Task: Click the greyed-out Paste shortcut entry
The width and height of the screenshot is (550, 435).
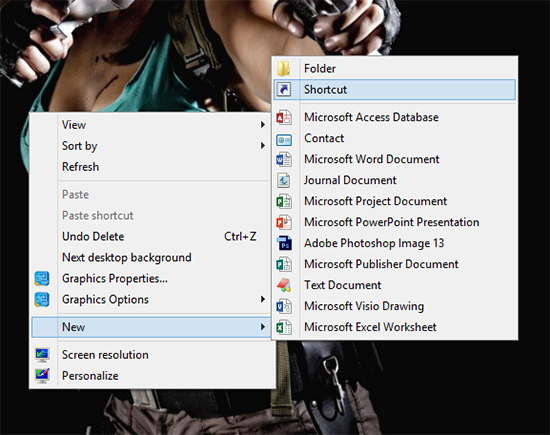Action: [x=150, y=215]
